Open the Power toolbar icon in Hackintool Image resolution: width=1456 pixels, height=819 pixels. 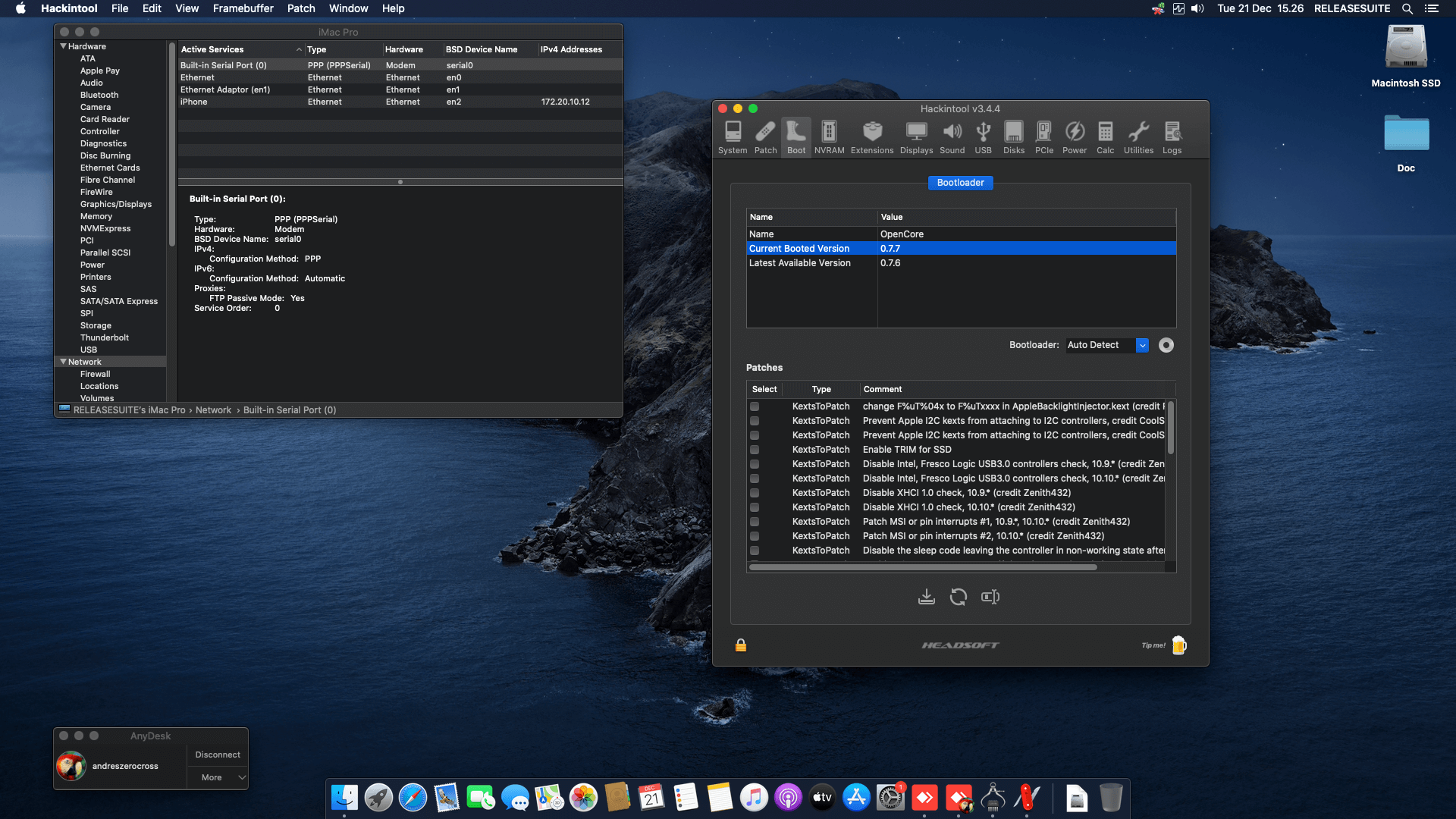(x=1075, y=137)
